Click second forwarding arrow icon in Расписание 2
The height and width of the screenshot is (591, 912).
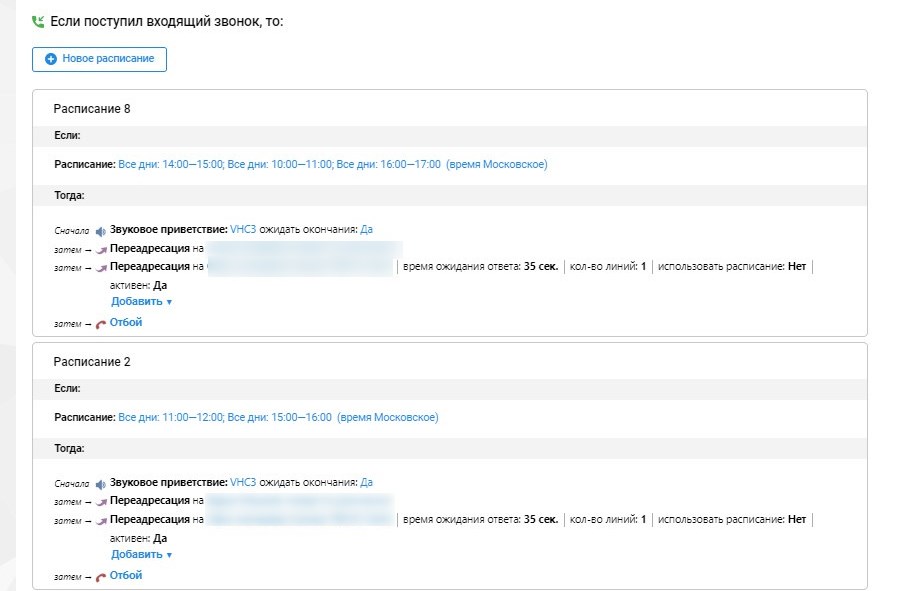pos(101,521)
